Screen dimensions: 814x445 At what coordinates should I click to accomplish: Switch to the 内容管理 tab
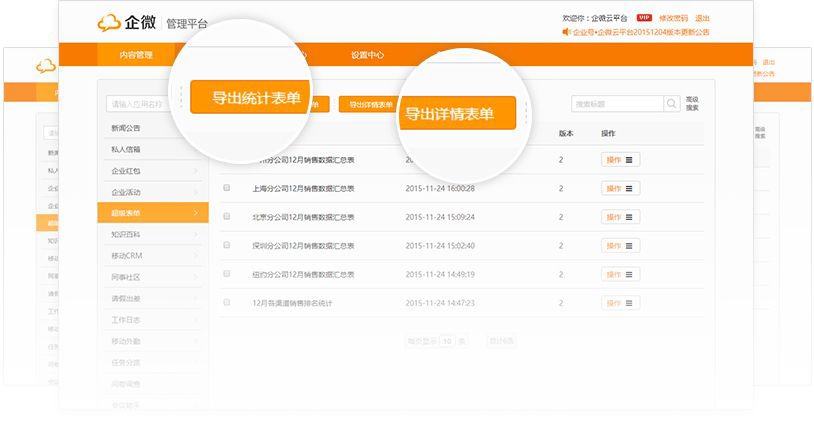click(x=136, y=55)
